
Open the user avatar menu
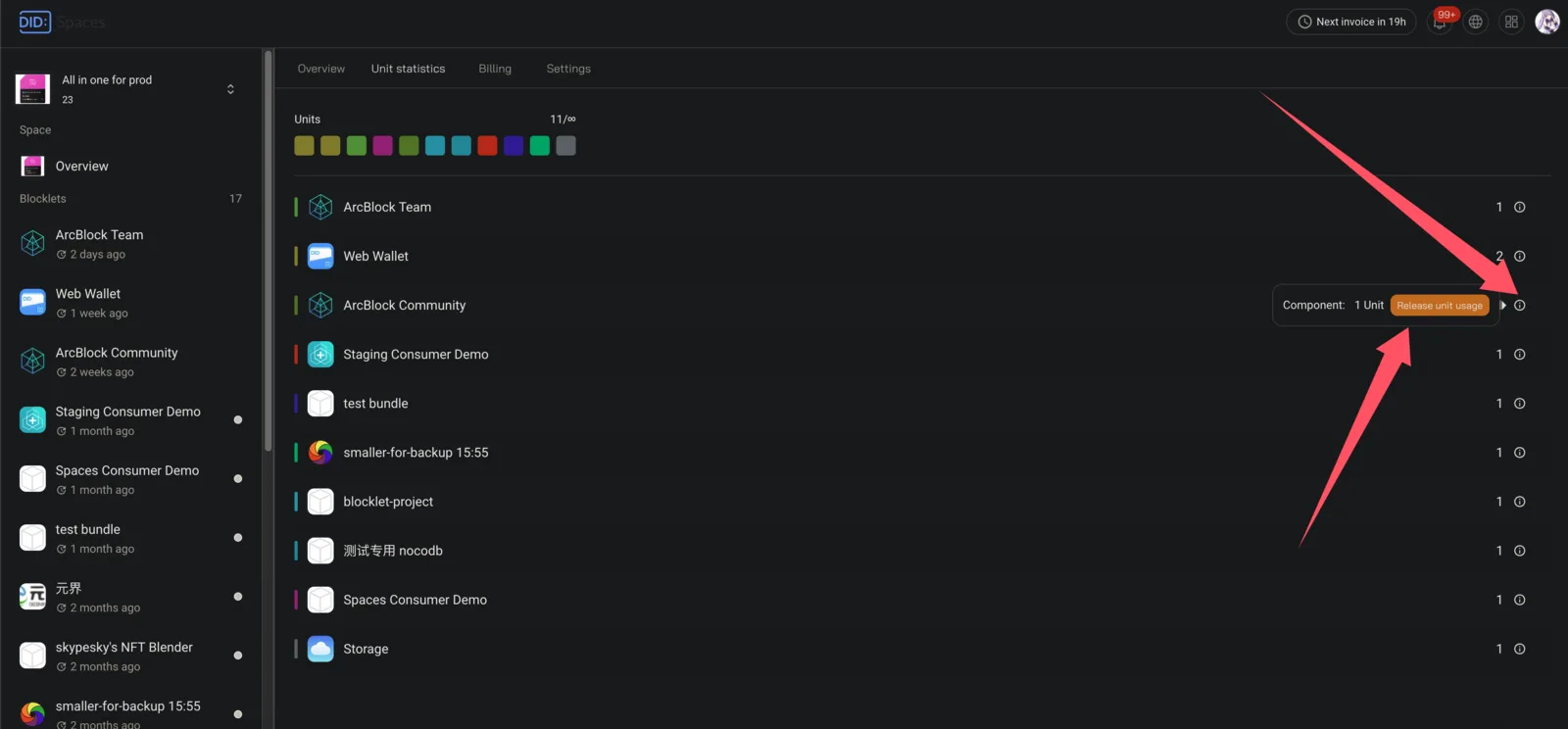[x=1547, y=22]
